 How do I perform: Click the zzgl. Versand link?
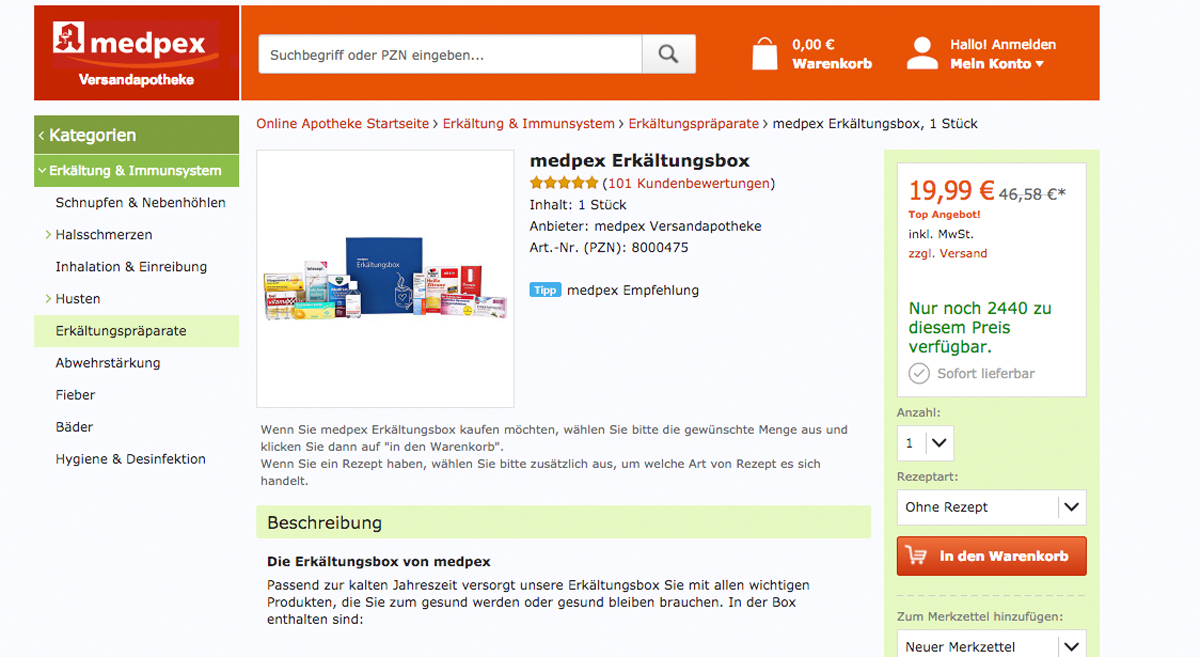click(948, 253)
